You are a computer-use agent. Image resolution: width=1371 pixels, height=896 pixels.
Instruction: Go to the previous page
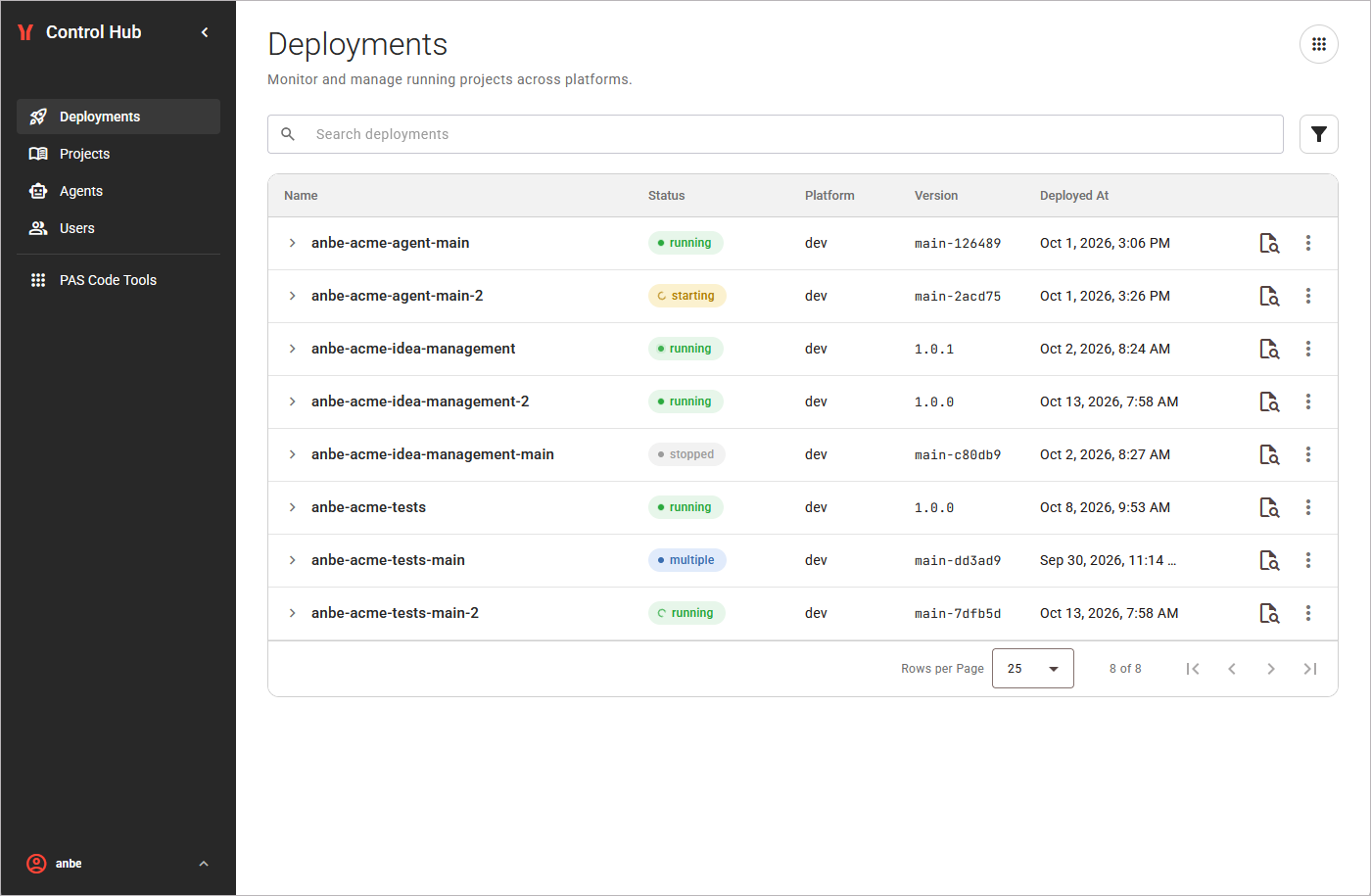pyautogui.click(x=1232, y=669)
